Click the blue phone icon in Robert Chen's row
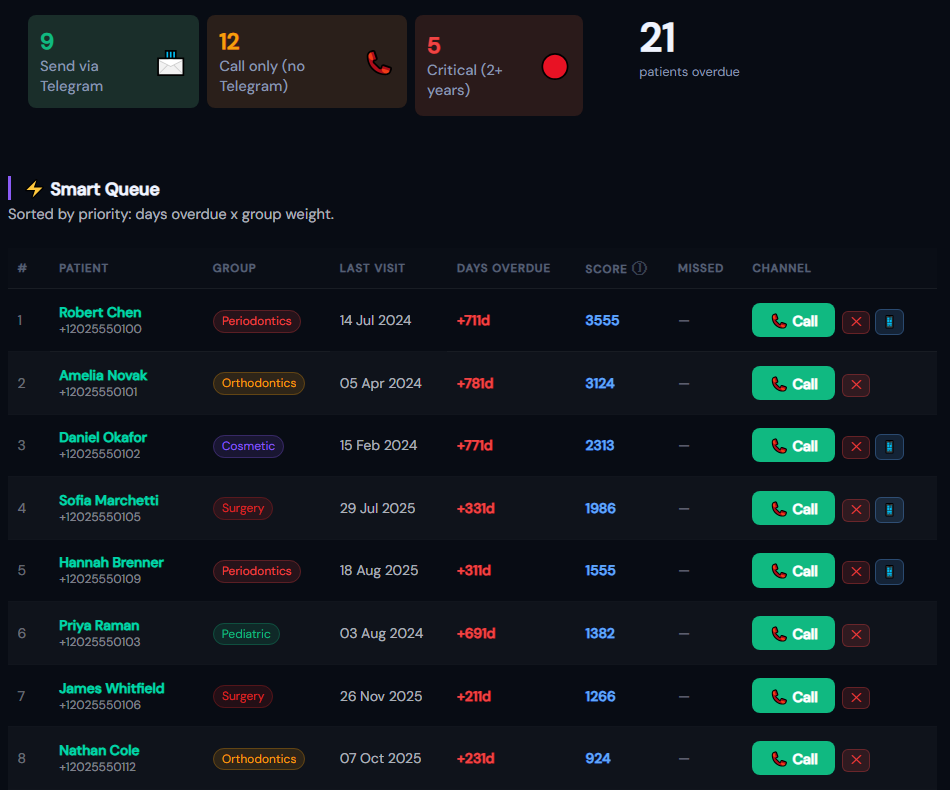Viewport: 950px width, 790px height. point(889,322)
